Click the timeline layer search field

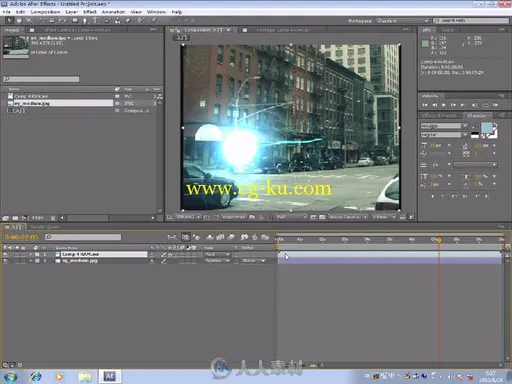point(83,237)
